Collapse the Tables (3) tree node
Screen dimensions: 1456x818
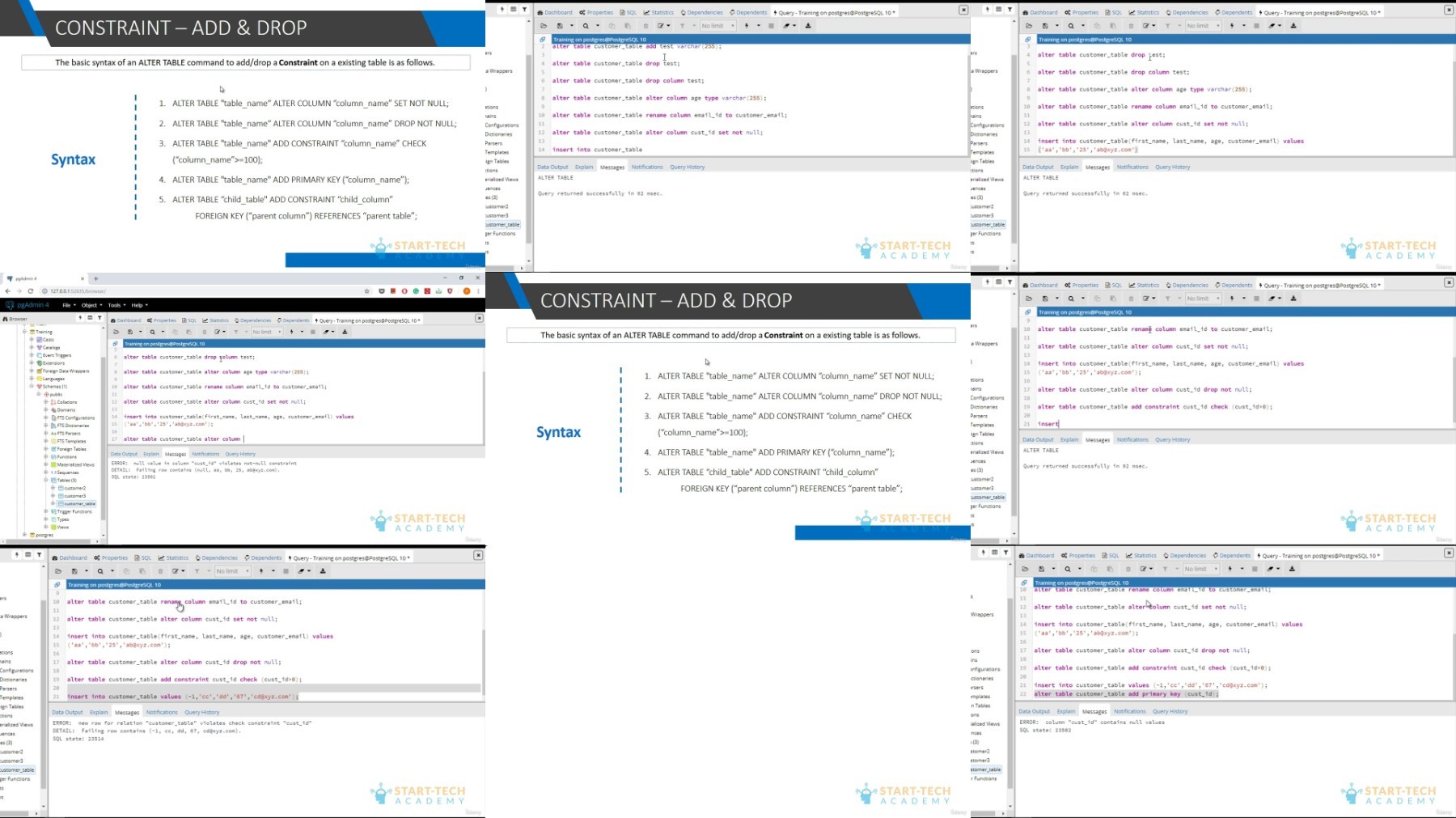[46, 480]
